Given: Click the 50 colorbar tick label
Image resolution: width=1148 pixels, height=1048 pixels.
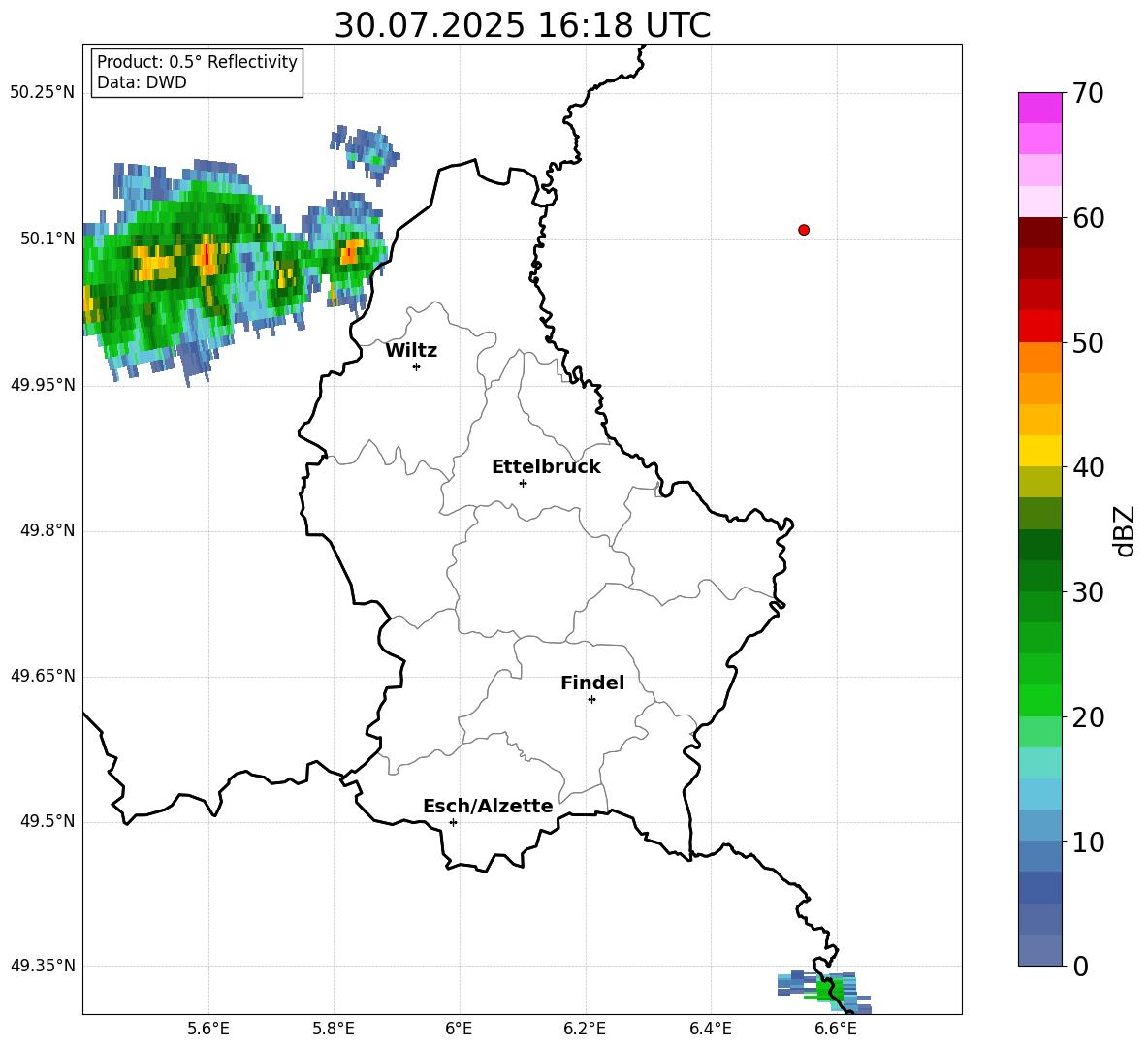Looking at the screenshot, I should [1088, 342].
